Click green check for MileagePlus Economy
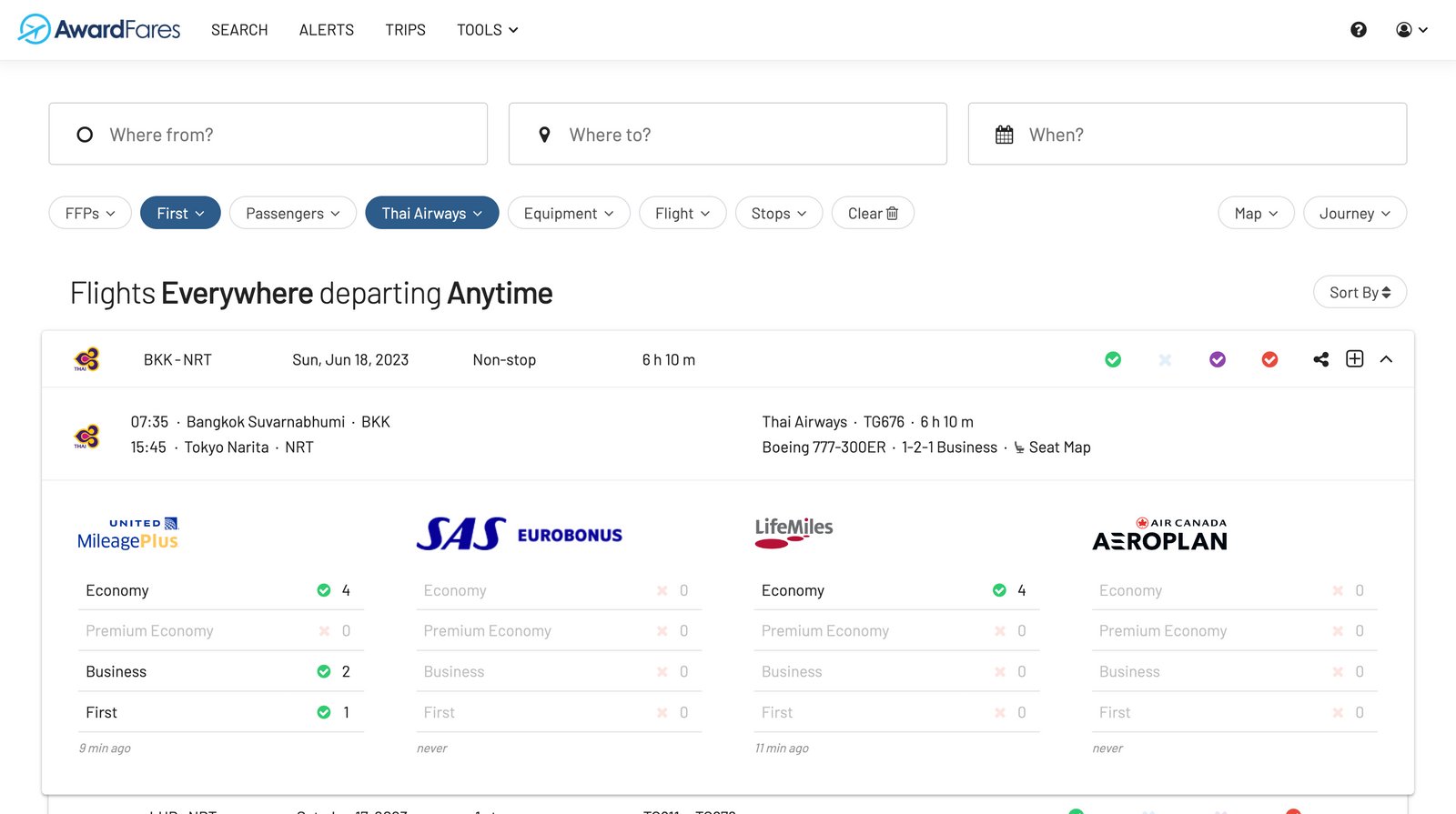The width and height of the screenshot is (1456, 814). tap(324, 590)
